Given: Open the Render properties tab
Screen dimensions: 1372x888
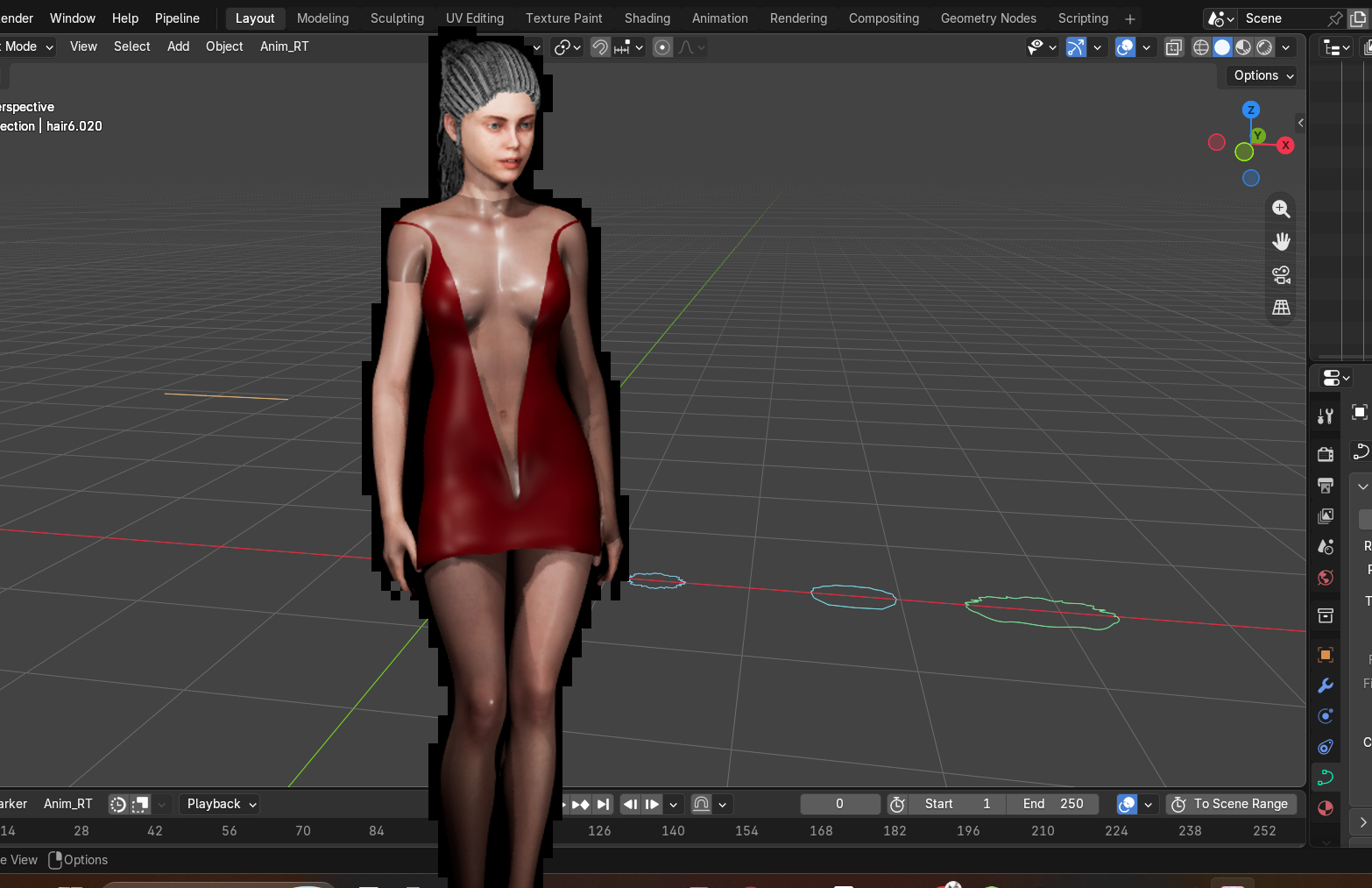Looking at the screenshot, I should tap(1326, 453).
